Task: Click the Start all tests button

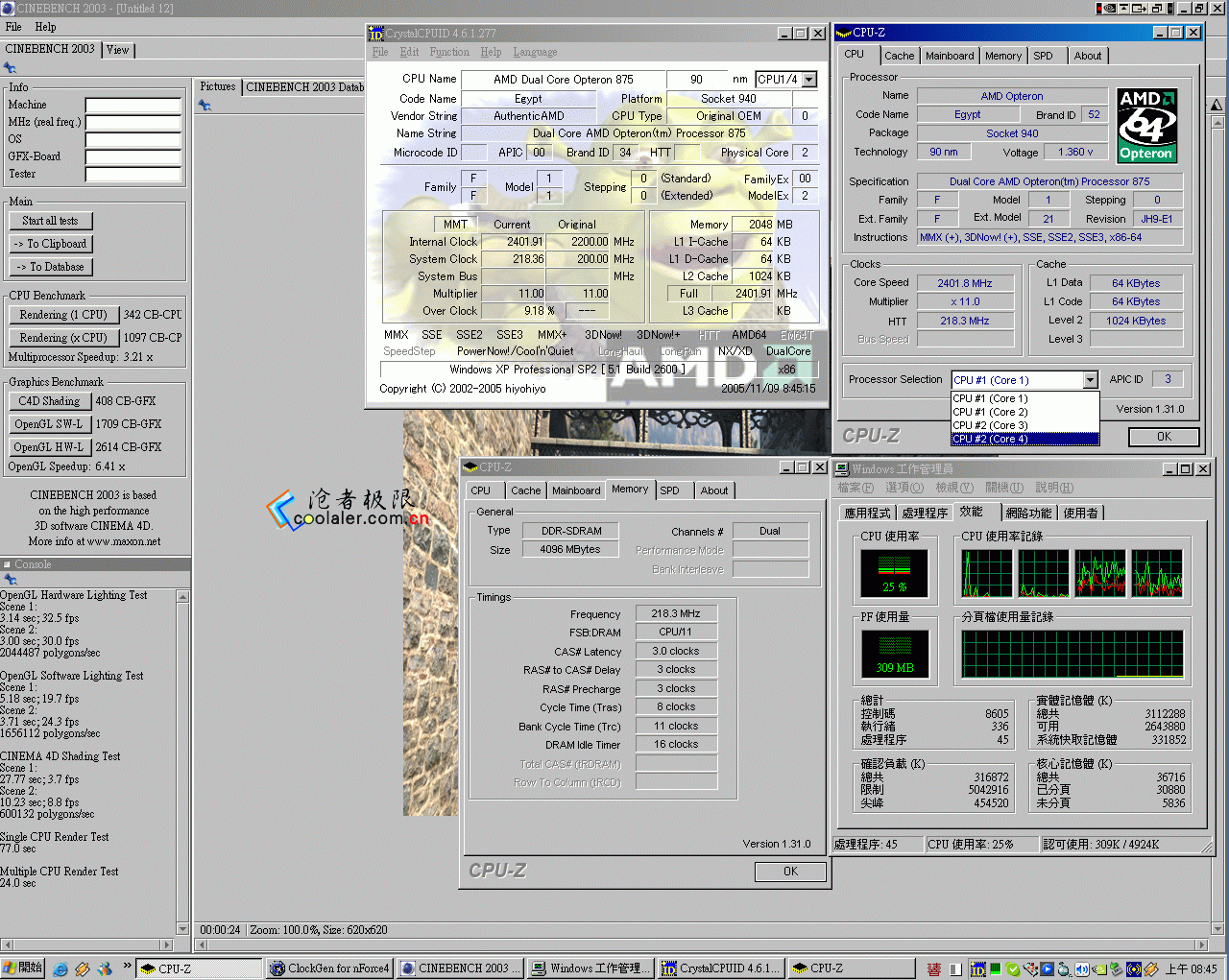Action: tap(51, 221)
